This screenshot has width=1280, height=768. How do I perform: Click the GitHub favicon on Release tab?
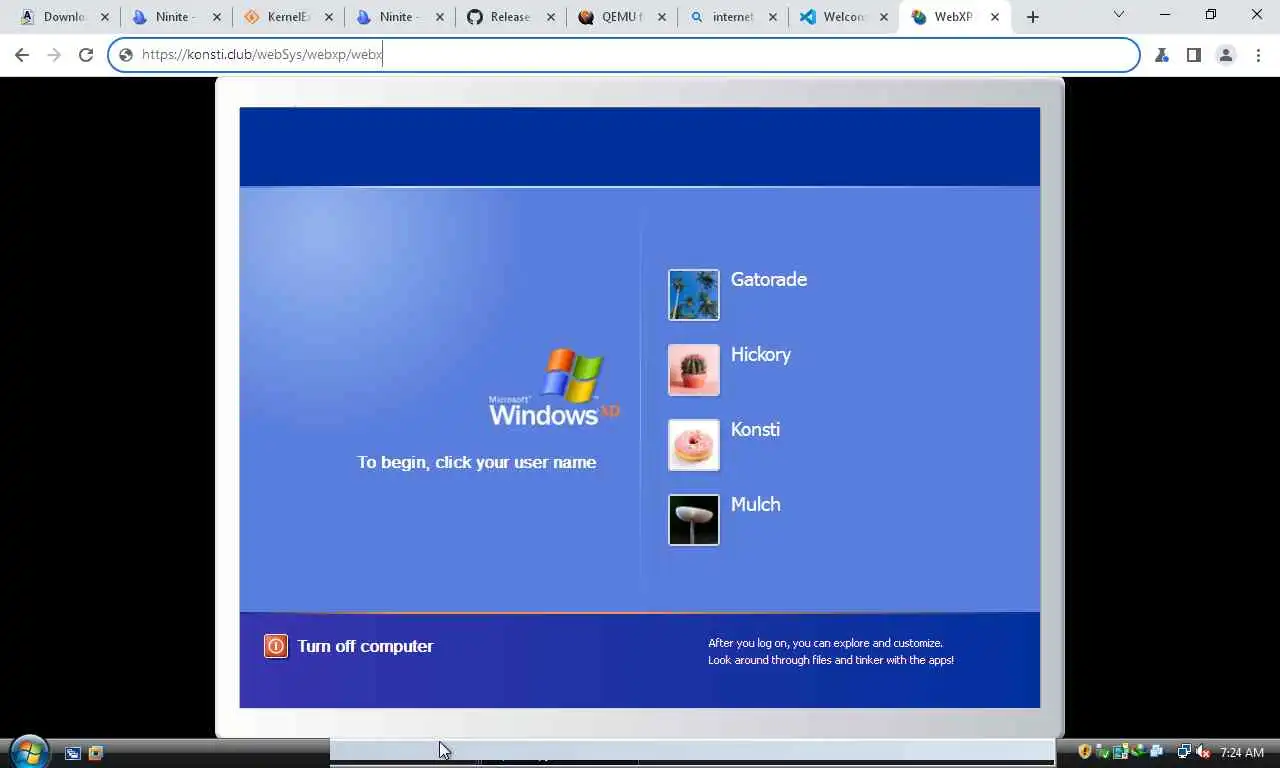475,17
